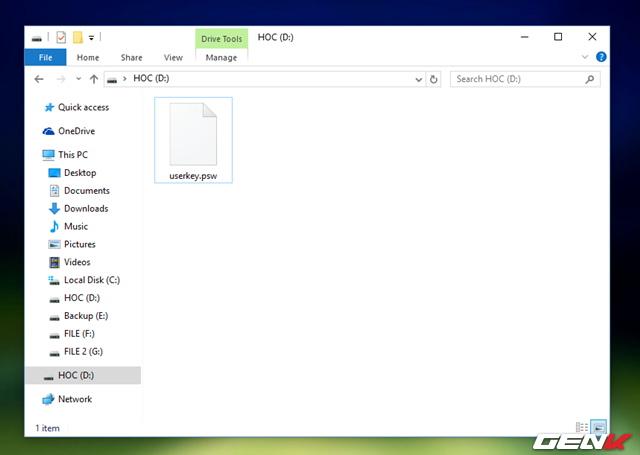The width and height of the screenshot is (640, 455).
Task: Go up one folder level
Action: [94, 79]
